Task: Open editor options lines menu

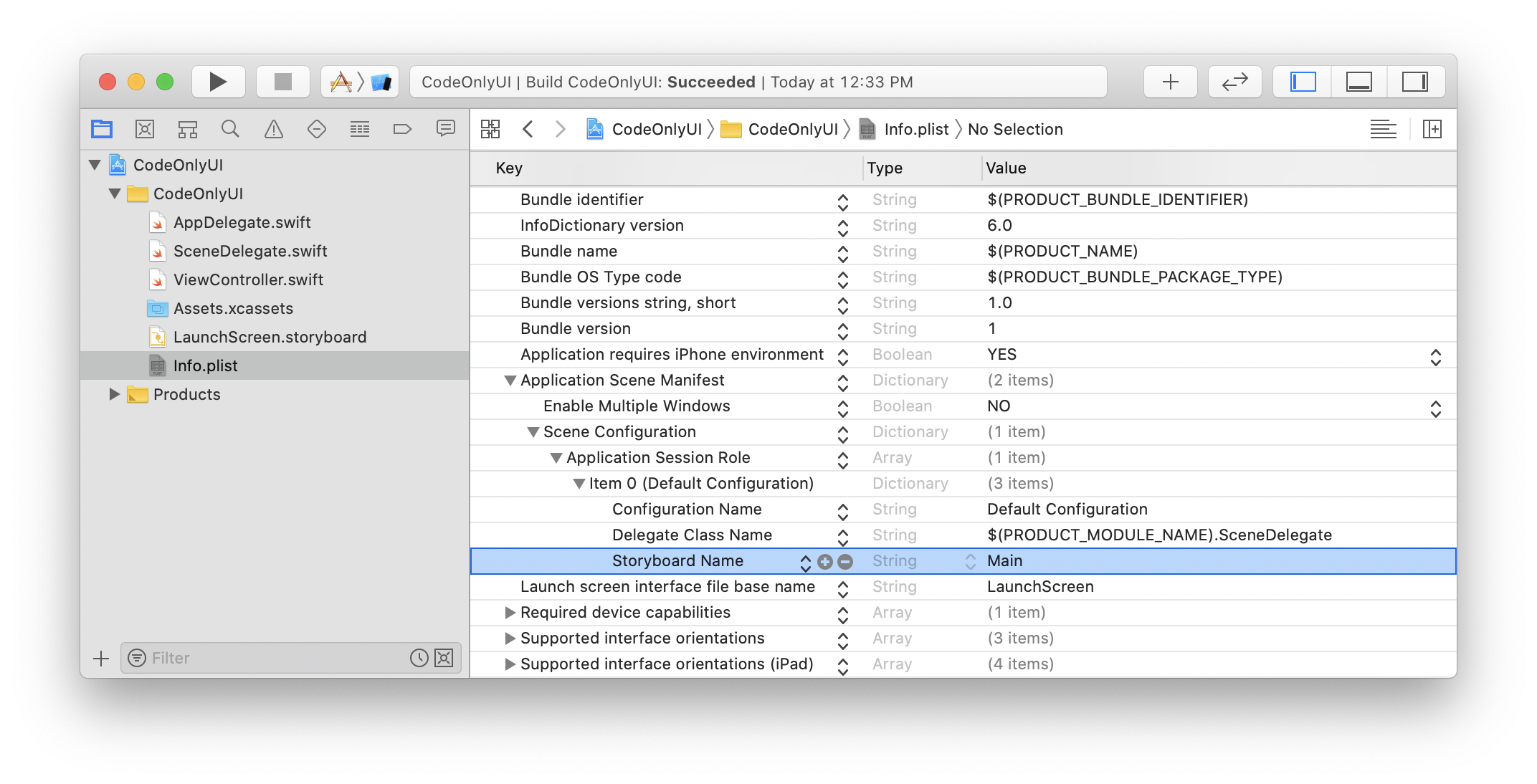Action: pos(1383,129)
